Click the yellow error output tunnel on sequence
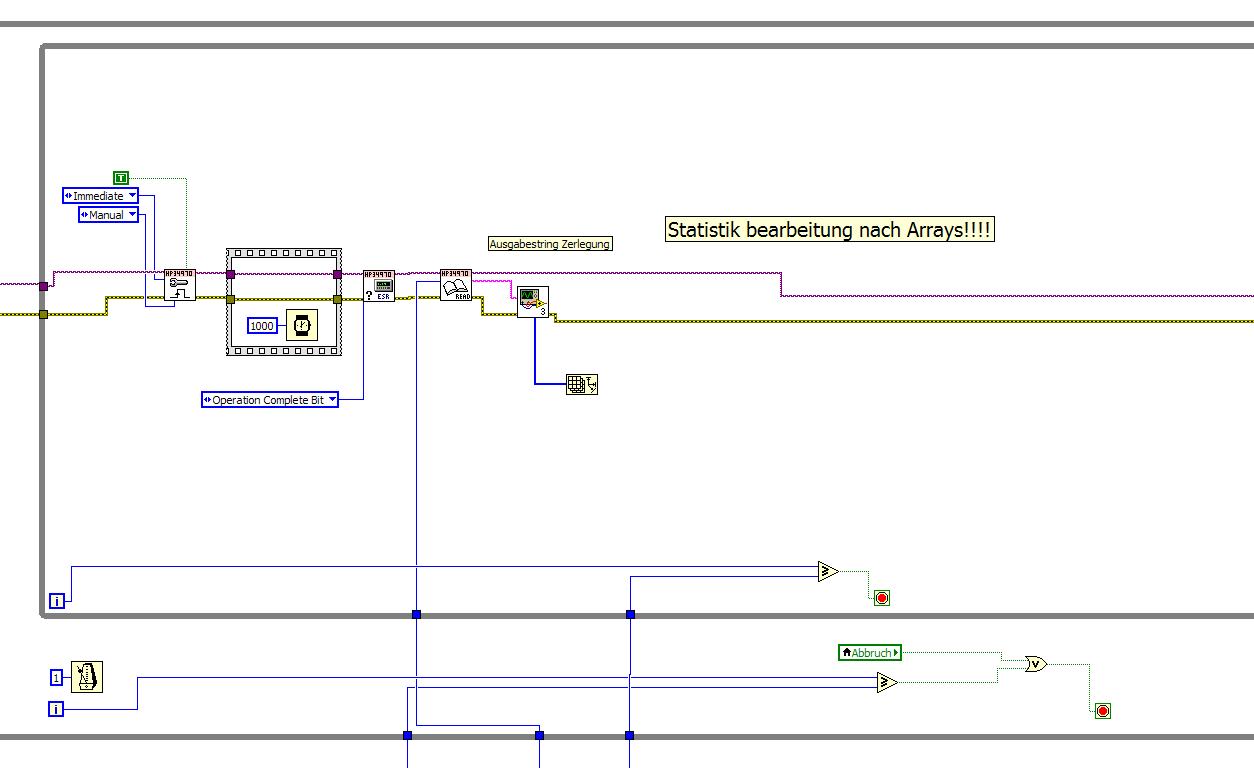 337,299
